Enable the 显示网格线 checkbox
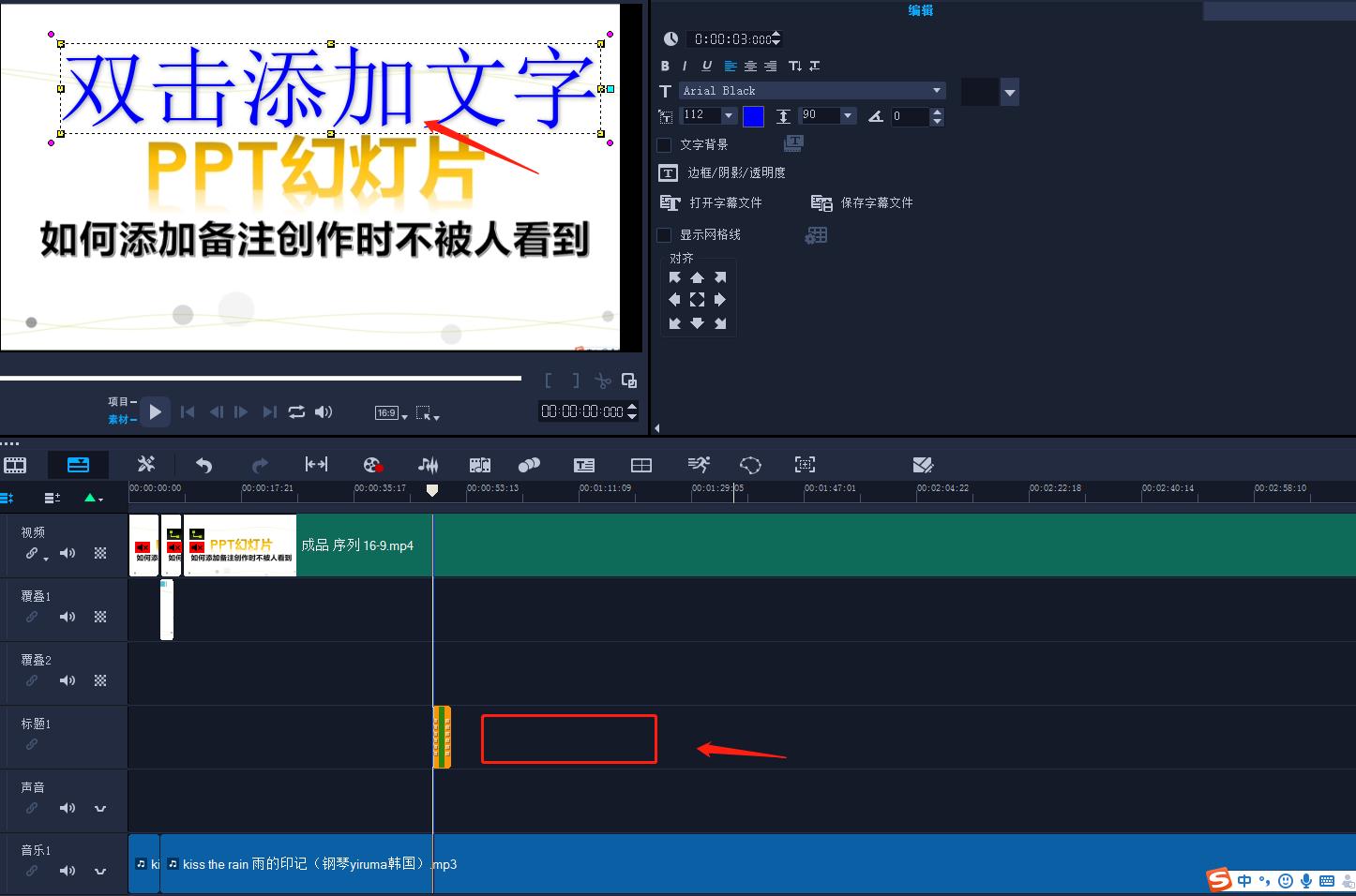Screen dimensions: 1356x896 pos(664,234)
